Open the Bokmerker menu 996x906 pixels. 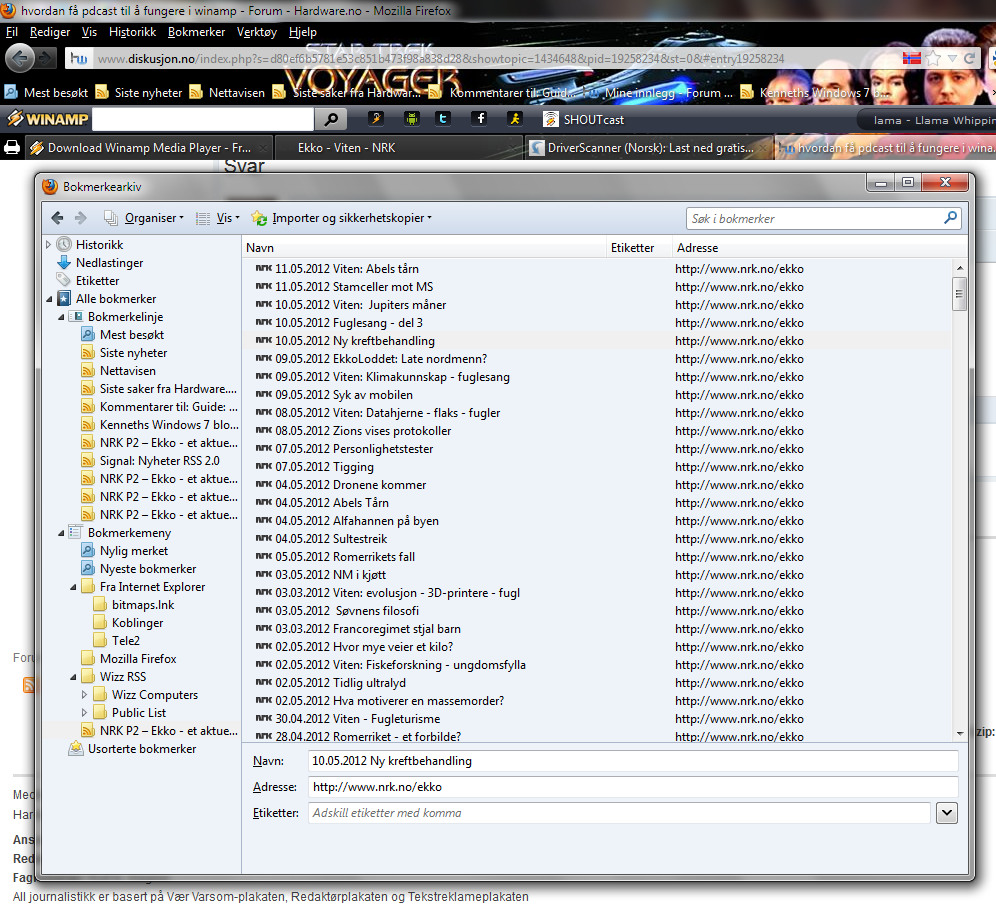point(196,32)
